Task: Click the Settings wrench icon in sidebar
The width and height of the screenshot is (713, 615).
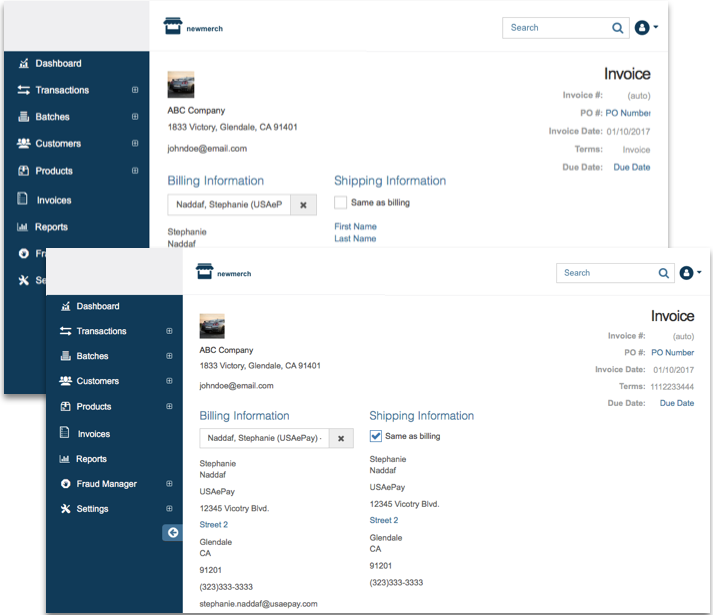Action: coord(66,509)
